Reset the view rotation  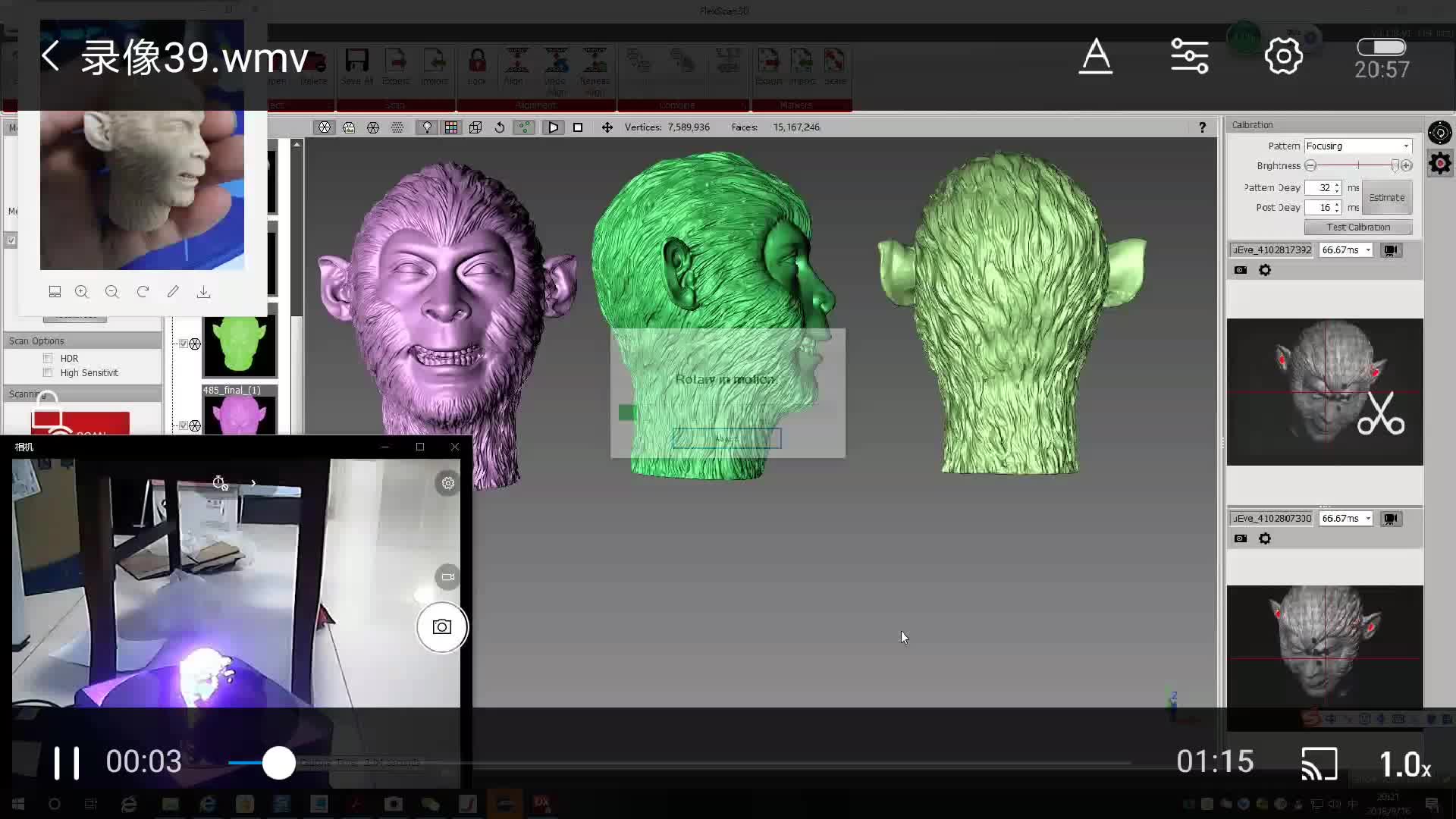click(500, 127)
